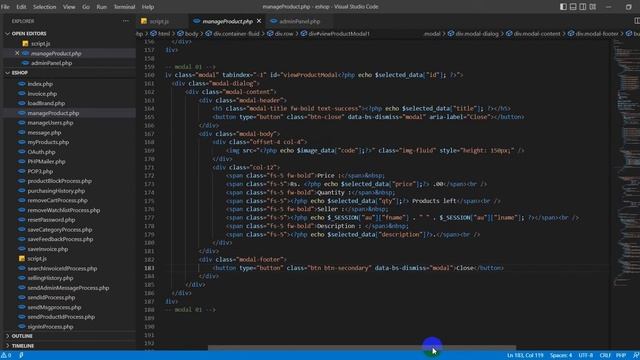This screenshot has height=360, width=640.
Task: Click the manageUsers.php file icon
Action: pos(22,122)
